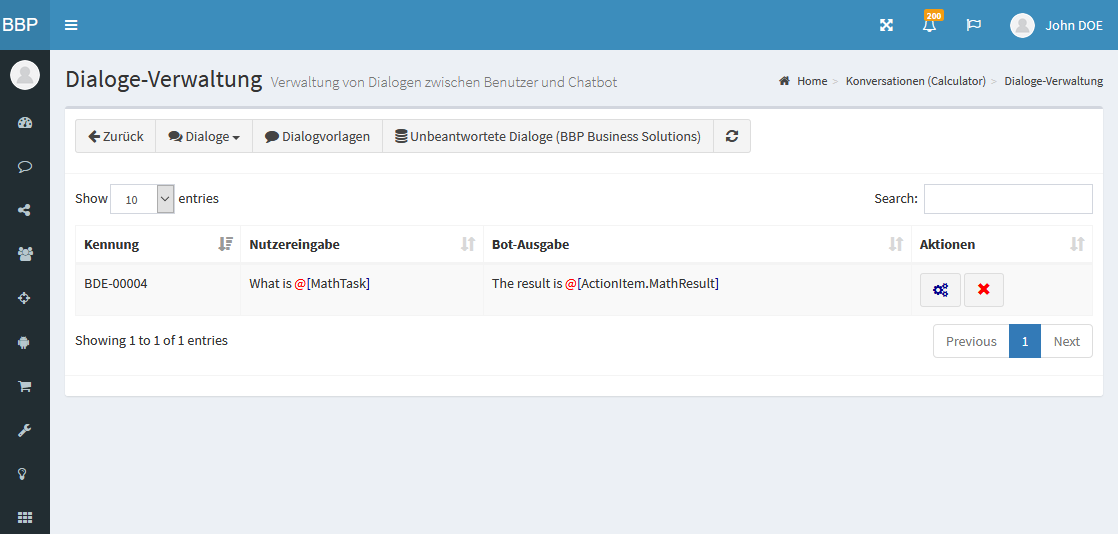Sort by Kennung column

pos(158,245)
